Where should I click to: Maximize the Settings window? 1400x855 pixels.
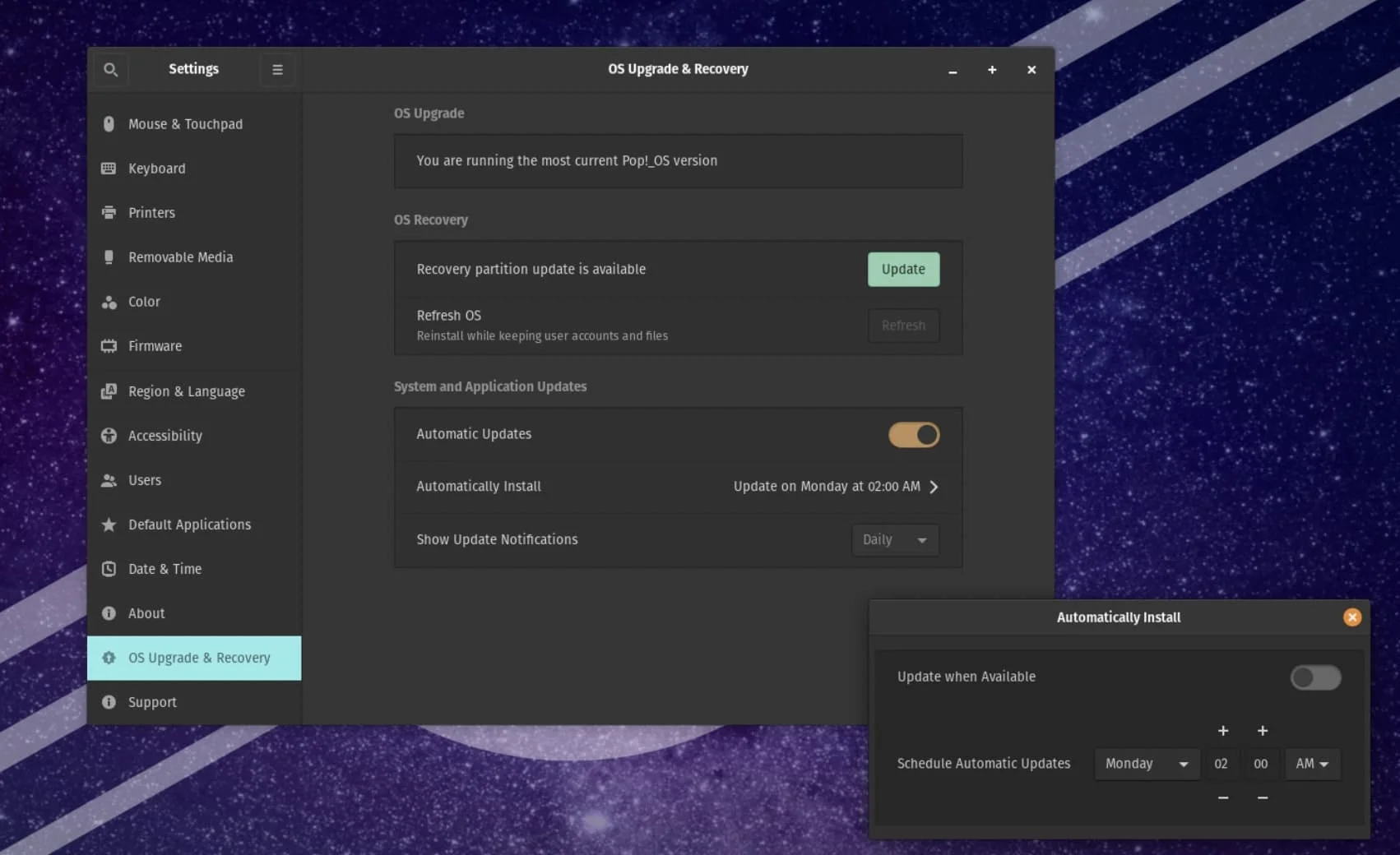pyautogui.click(x=992, y=70)
